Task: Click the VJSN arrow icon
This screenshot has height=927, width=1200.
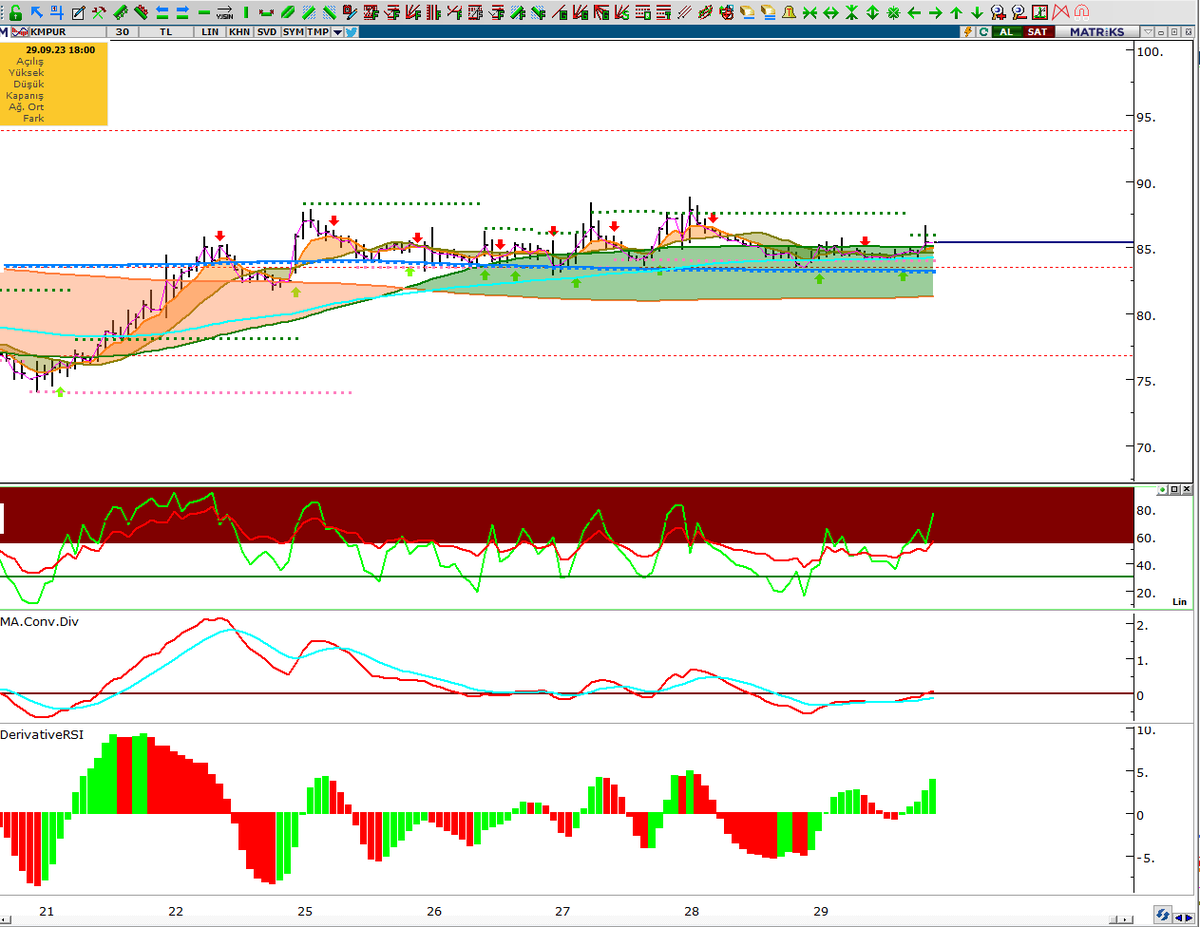Action: [x=225, y=13]
